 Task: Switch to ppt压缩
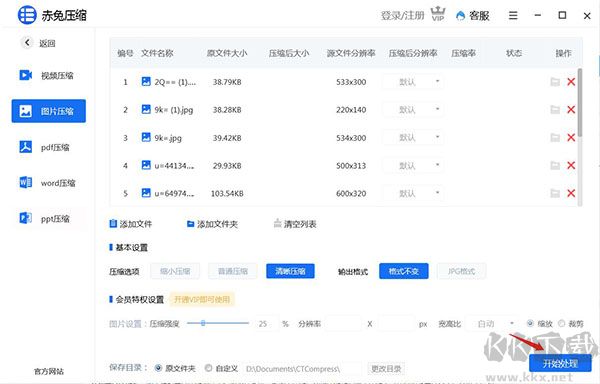(49, 218)
